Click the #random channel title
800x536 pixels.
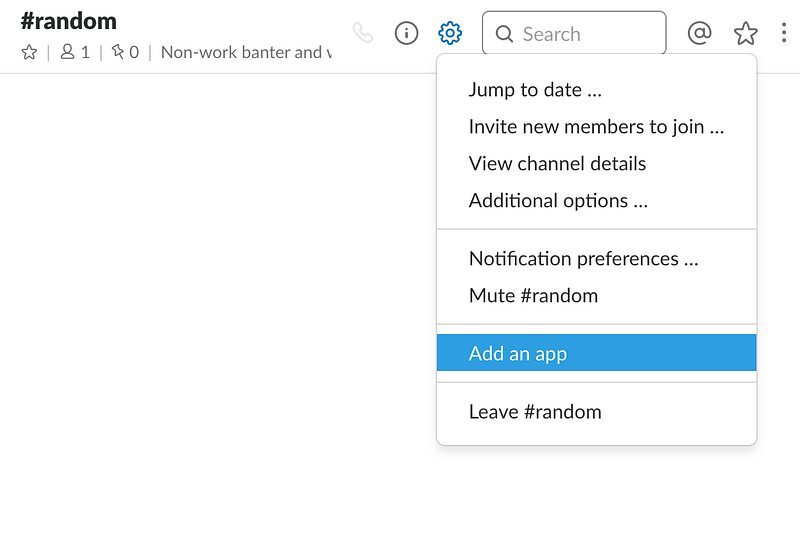(x=69, y=21)
